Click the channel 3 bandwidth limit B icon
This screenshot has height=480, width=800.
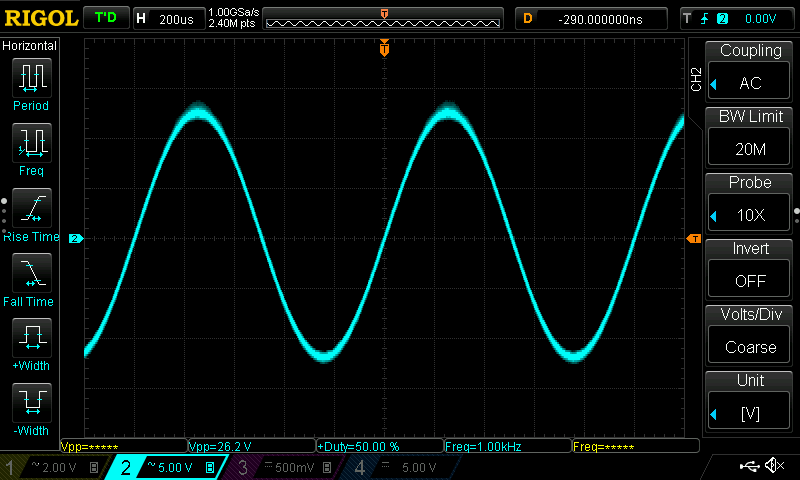(327, 467)
